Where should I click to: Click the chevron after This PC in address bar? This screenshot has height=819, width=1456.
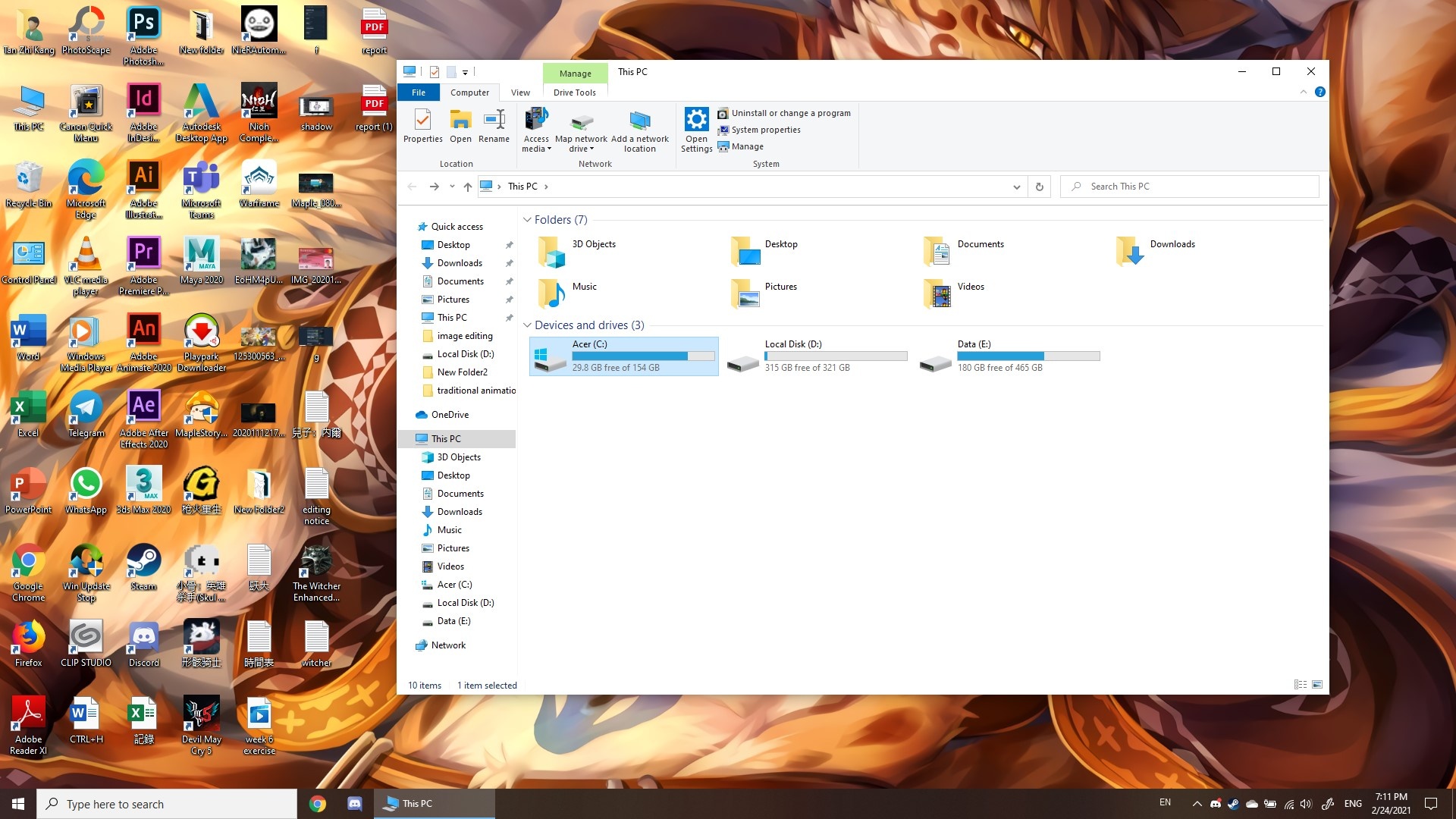[x=546, y=187]
